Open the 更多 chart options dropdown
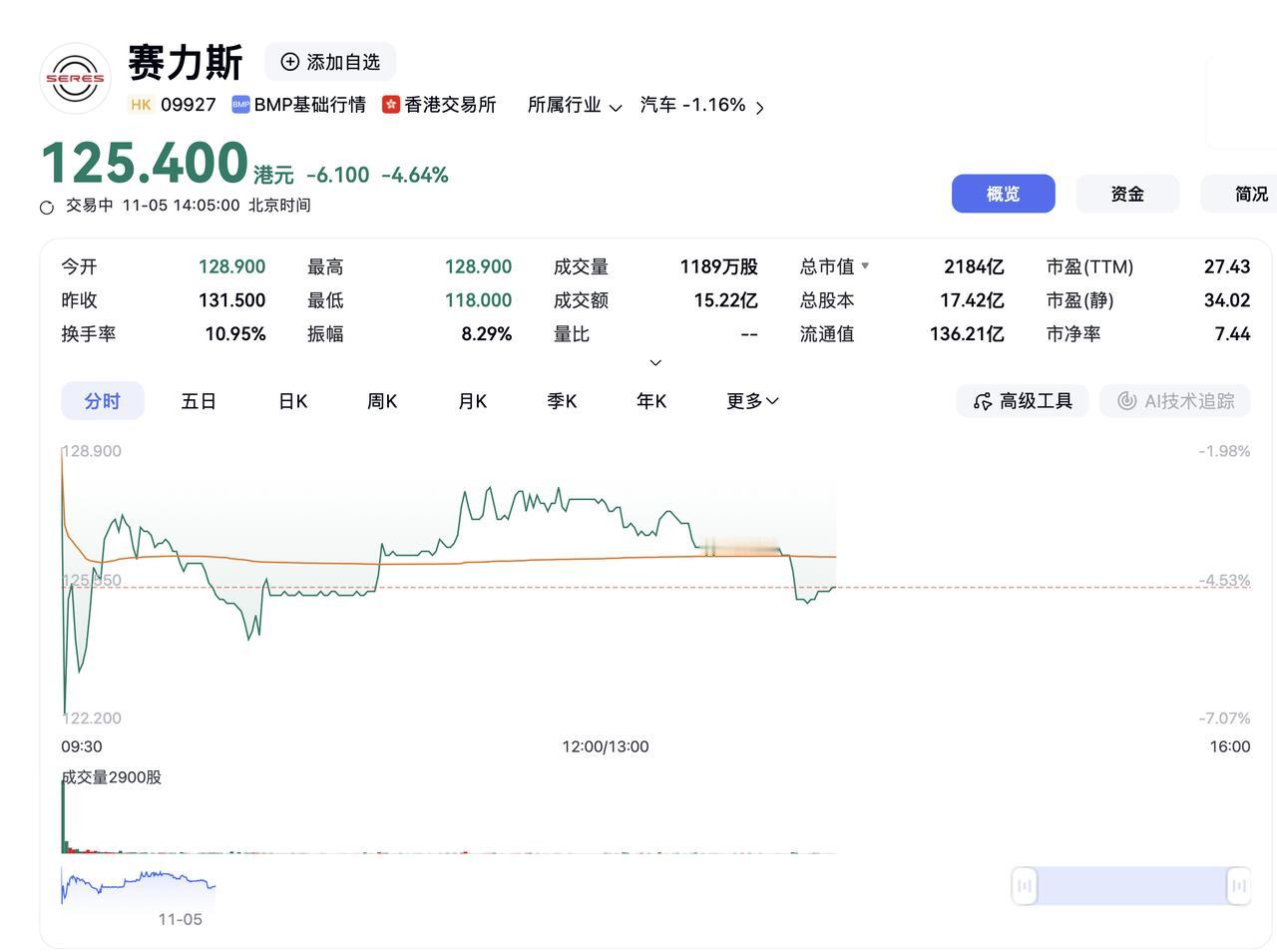 click(751, 400)
